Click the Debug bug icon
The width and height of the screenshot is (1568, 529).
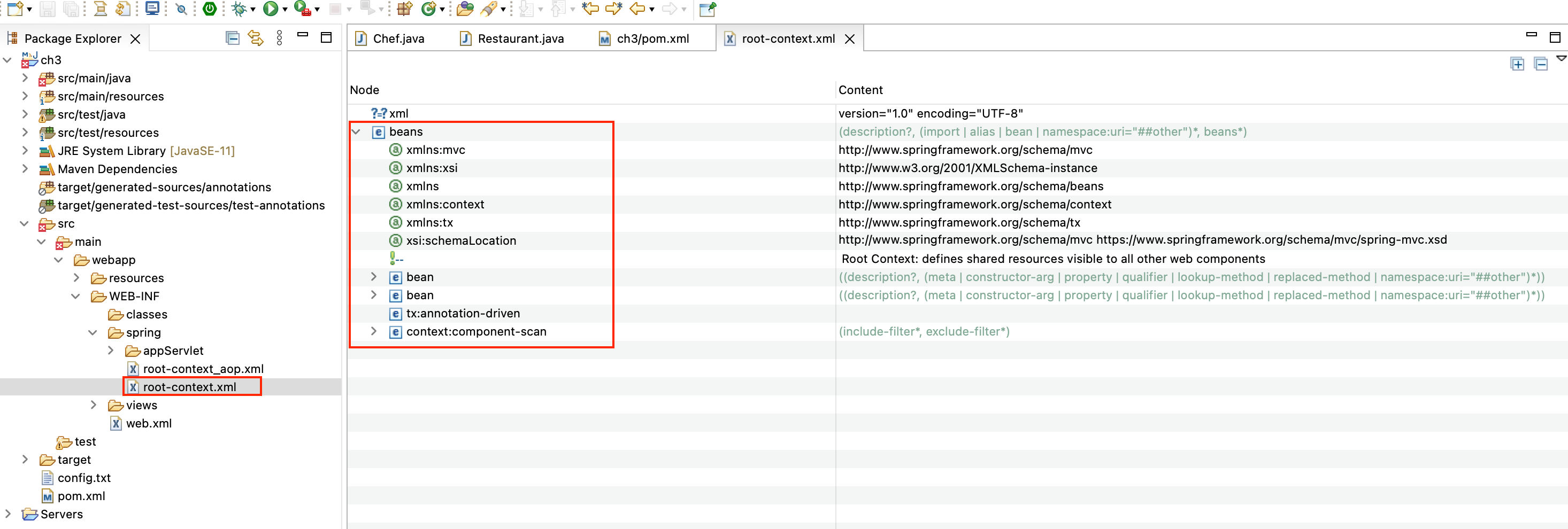(x=239, y=9)
